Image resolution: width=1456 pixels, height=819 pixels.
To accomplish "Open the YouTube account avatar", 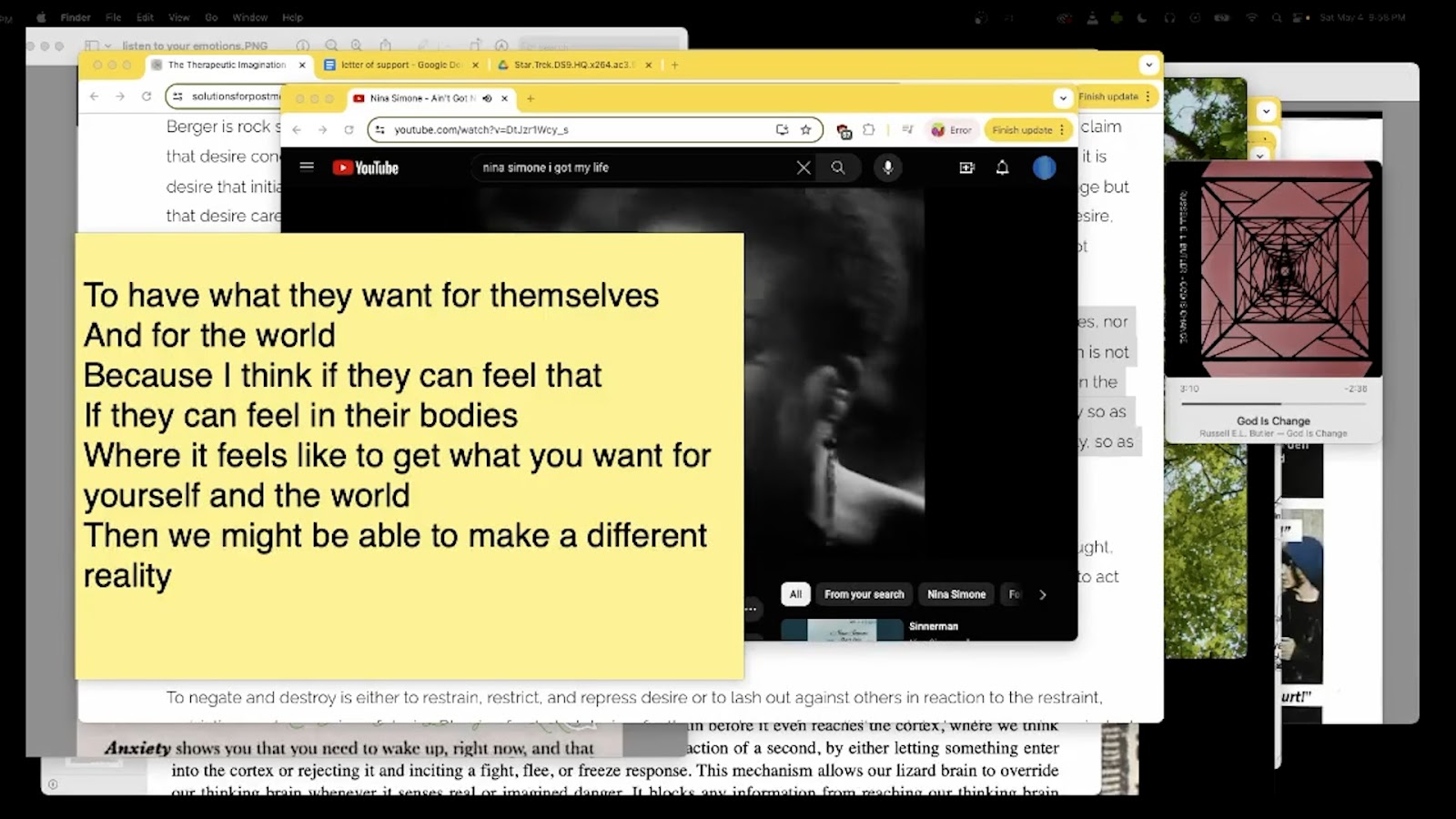I will [x=1044, y=167].
